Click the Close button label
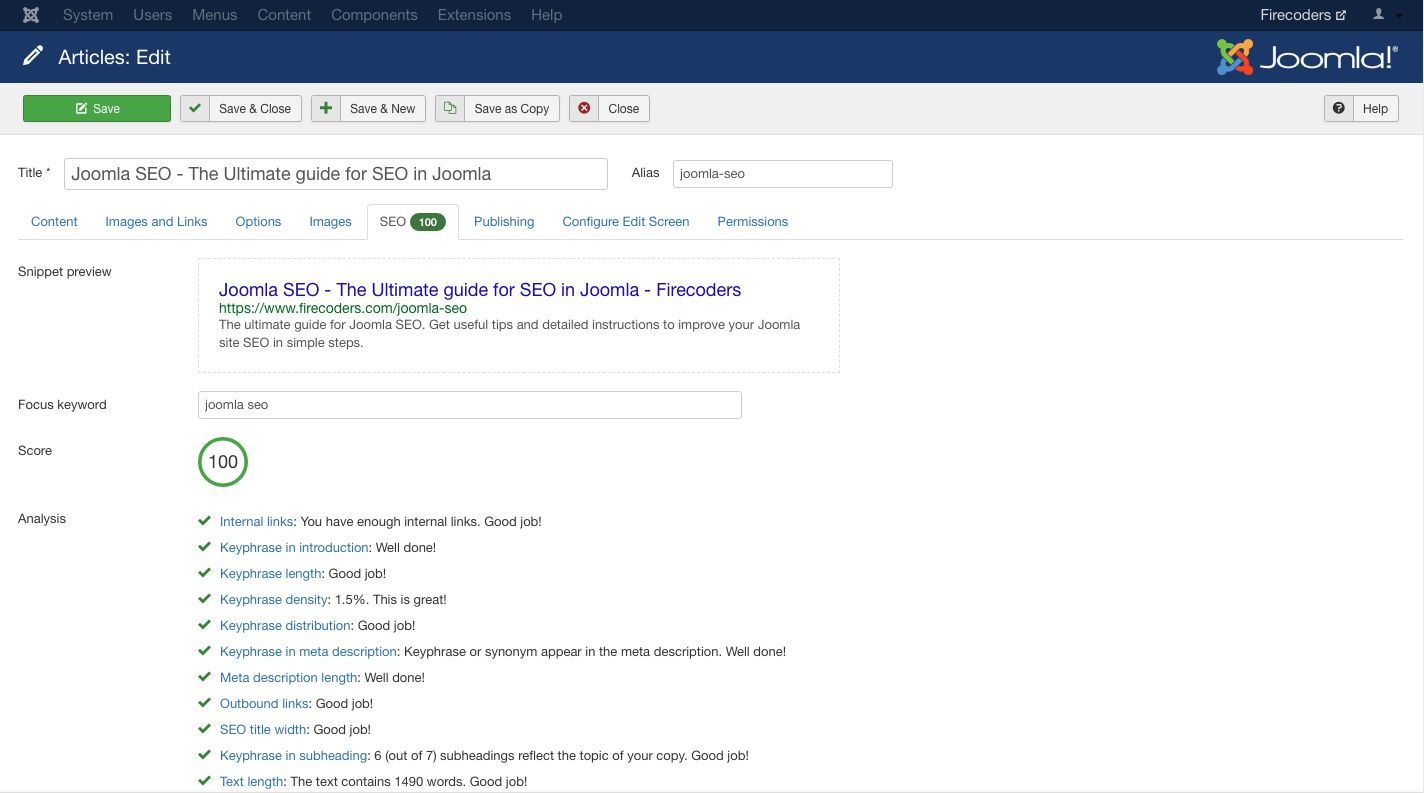Screen dimensions: 1424x793 click(624, 108)
